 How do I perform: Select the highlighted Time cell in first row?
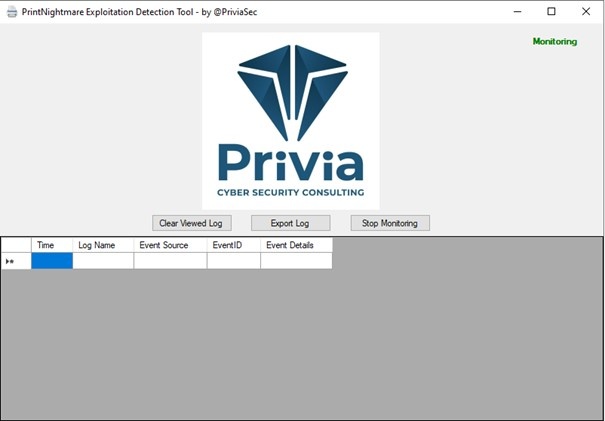[52, 261]
